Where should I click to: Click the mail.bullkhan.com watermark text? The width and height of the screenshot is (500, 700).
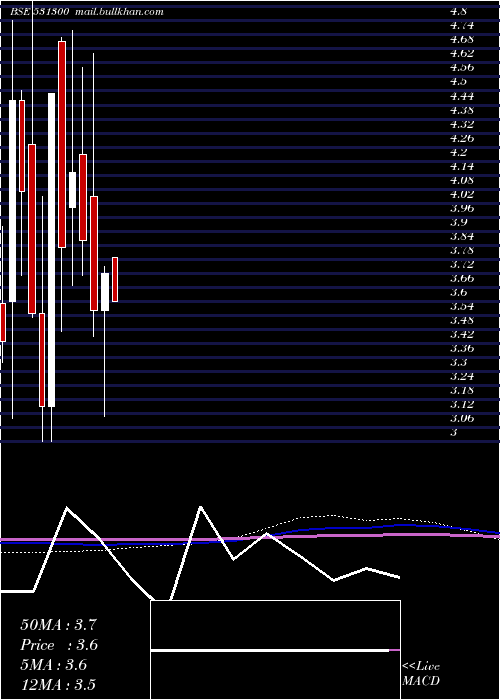point(120,12)
